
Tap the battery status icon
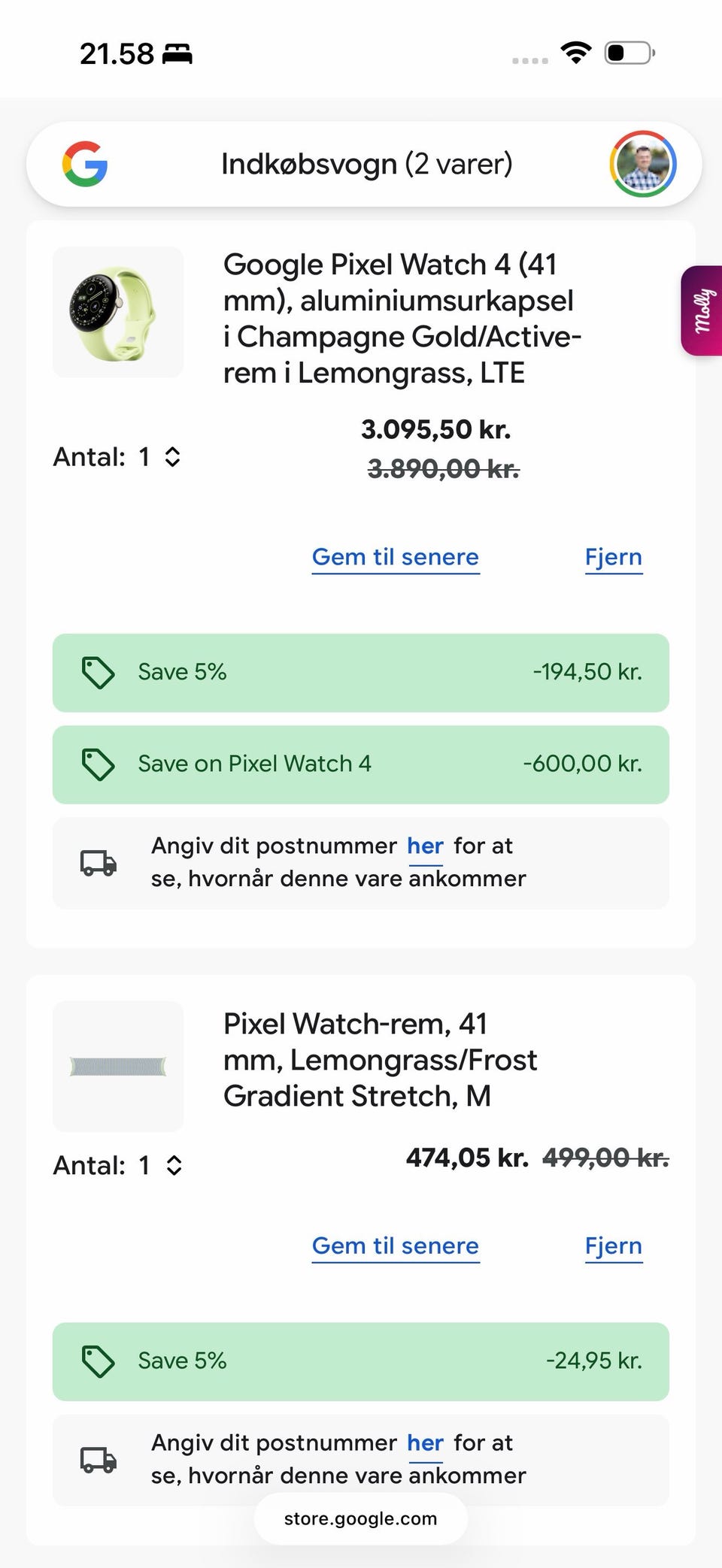tap(629, 53)
